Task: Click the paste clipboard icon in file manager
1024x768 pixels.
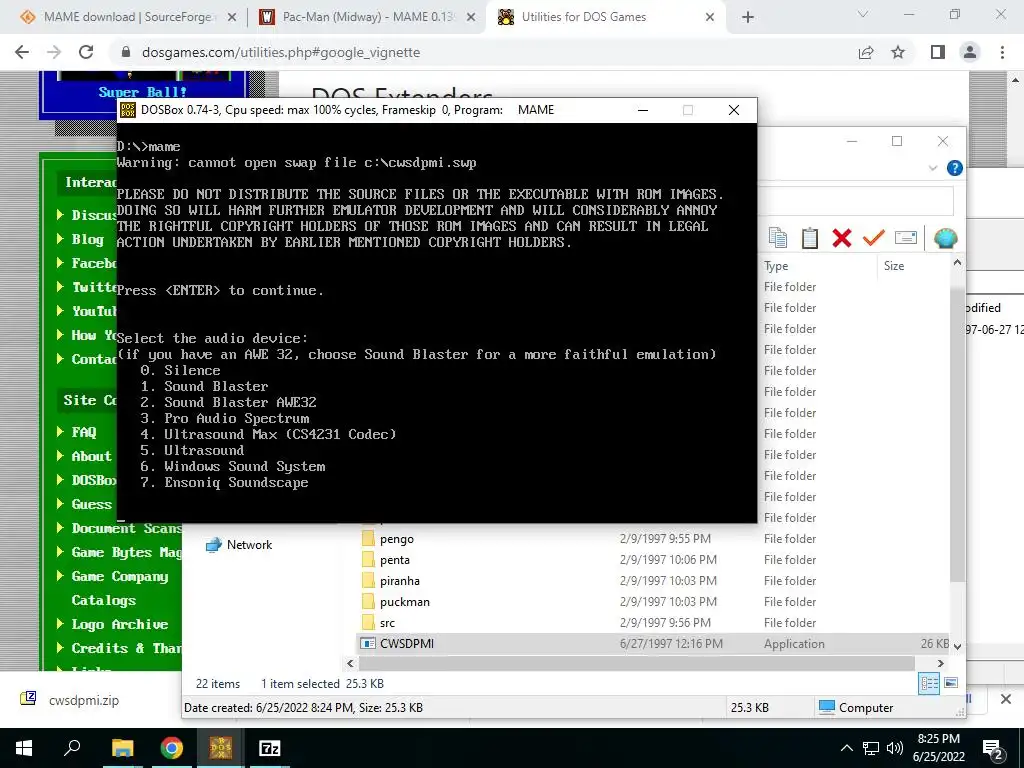Action: [x=810, y=238]
